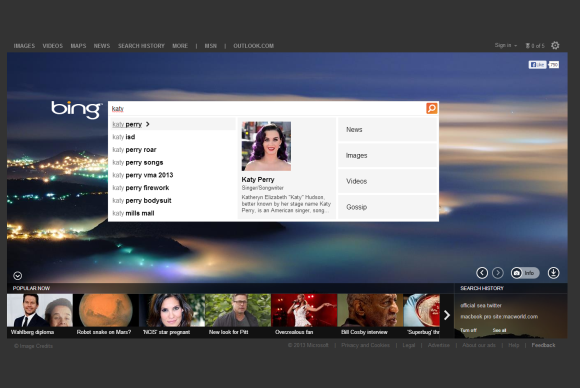Collapse the Popular Now carousel chevron

pos(17,276)
